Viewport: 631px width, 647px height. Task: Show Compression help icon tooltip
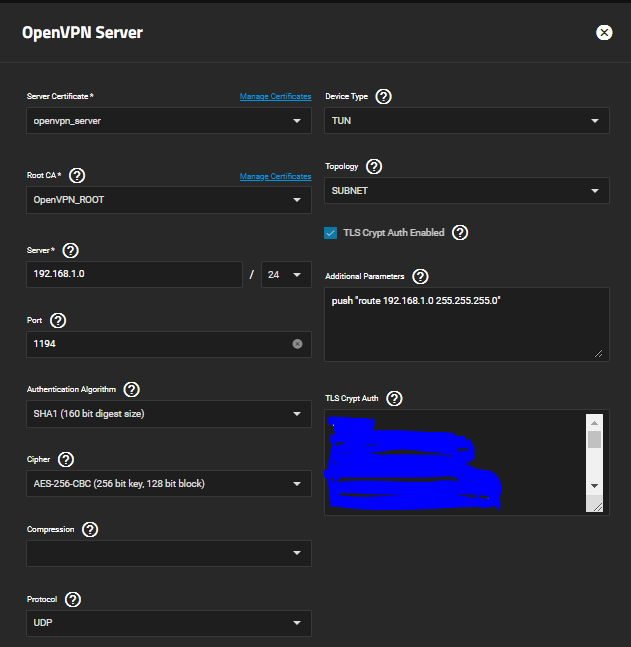pos(90,529)
